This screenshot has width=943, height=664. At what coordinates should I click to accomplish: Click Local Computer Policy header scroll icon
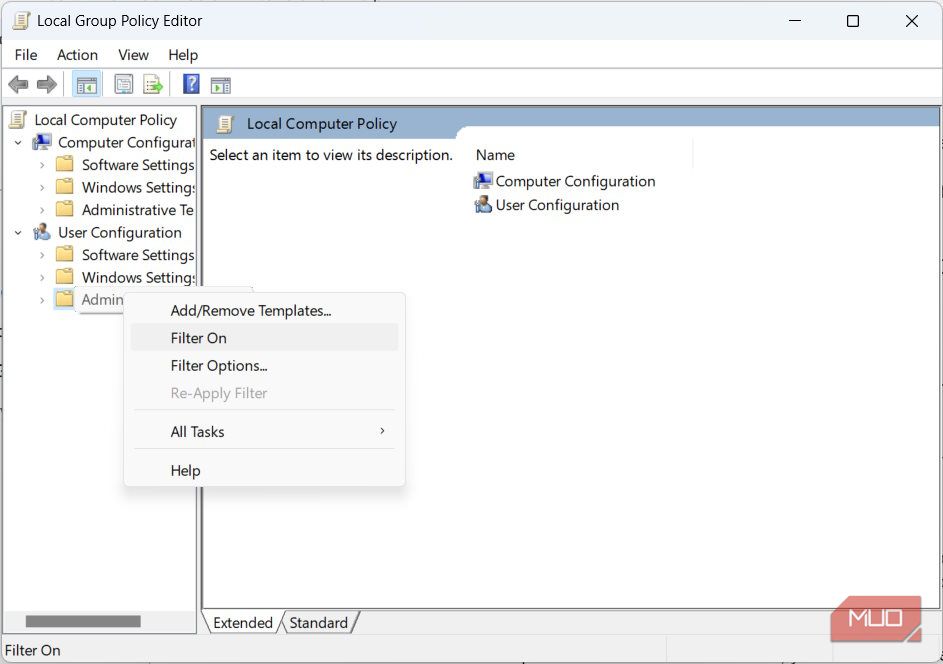click(x=225, y=124)
